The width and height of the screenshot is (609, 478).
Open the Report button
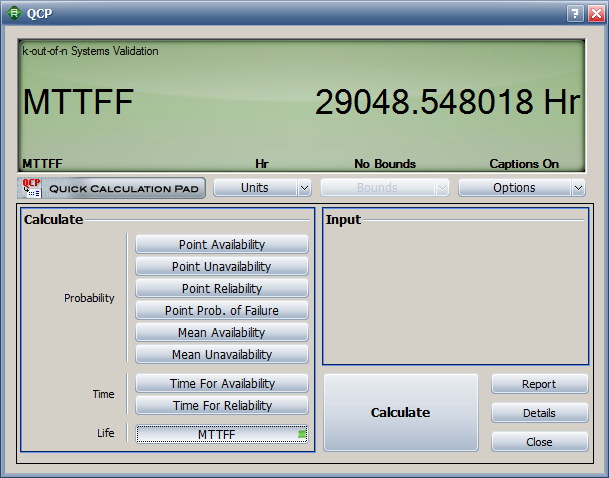(539, 384)
